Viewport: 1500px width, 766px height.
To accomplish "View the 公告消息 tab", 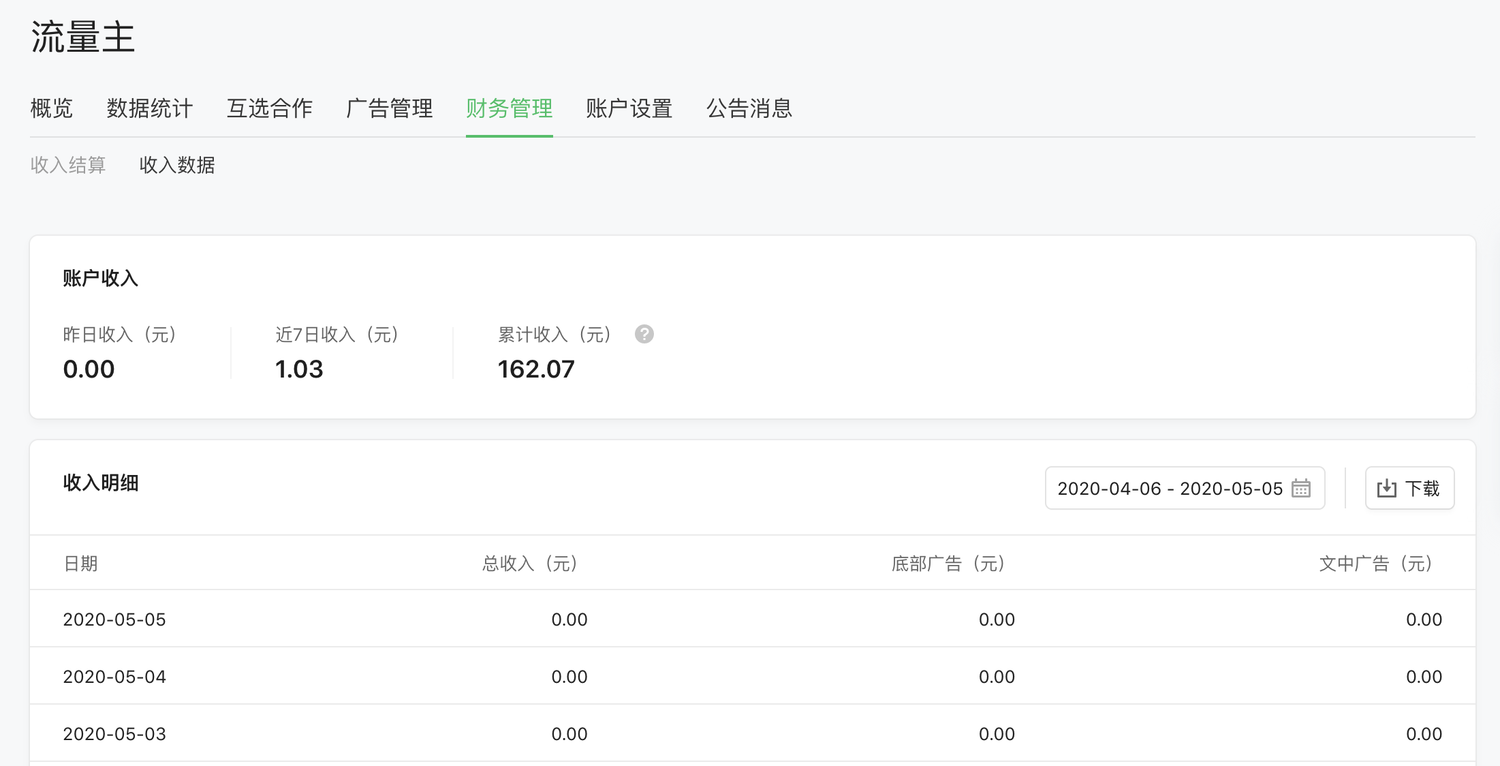I will (749, 108).
